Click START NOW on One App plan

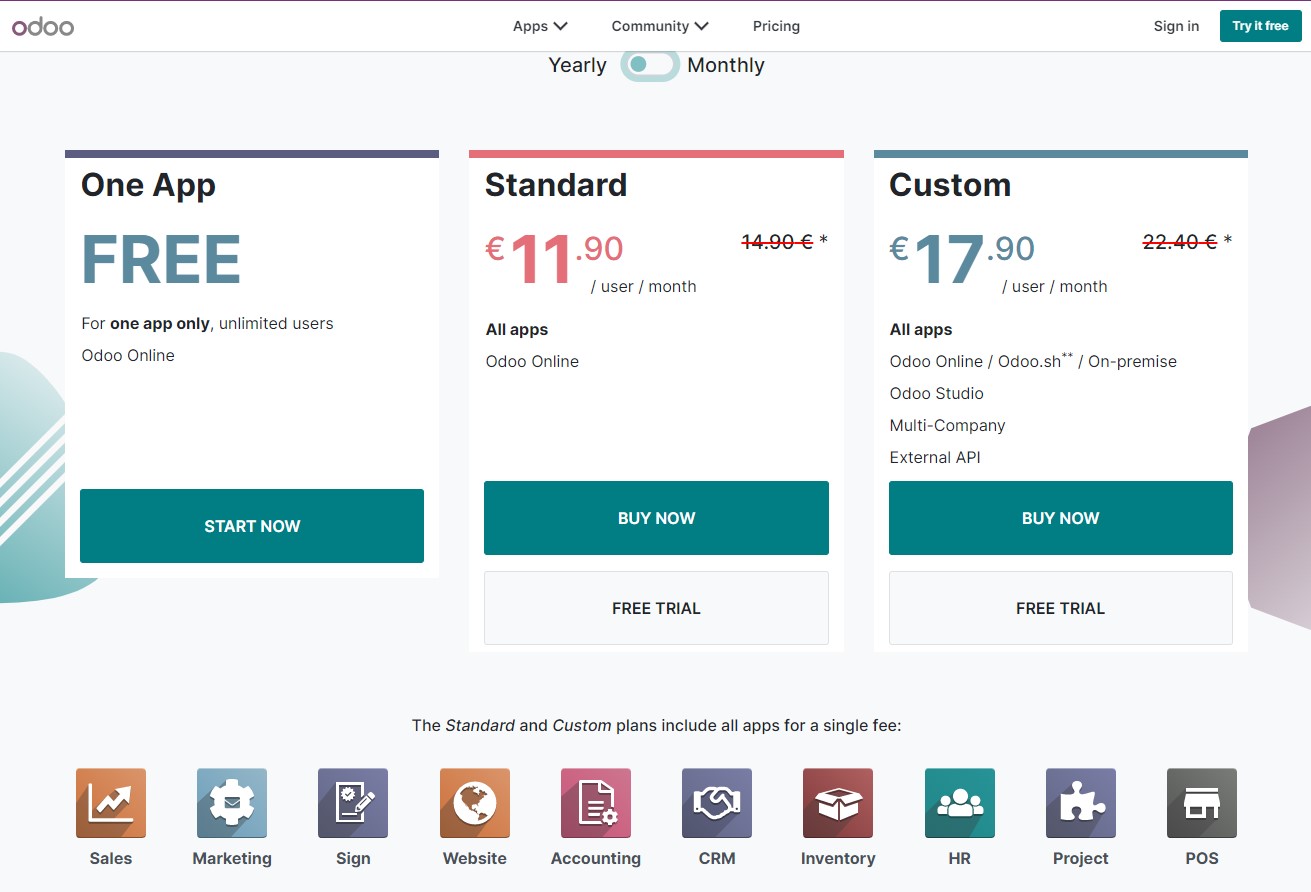click(x=252, y=526)
